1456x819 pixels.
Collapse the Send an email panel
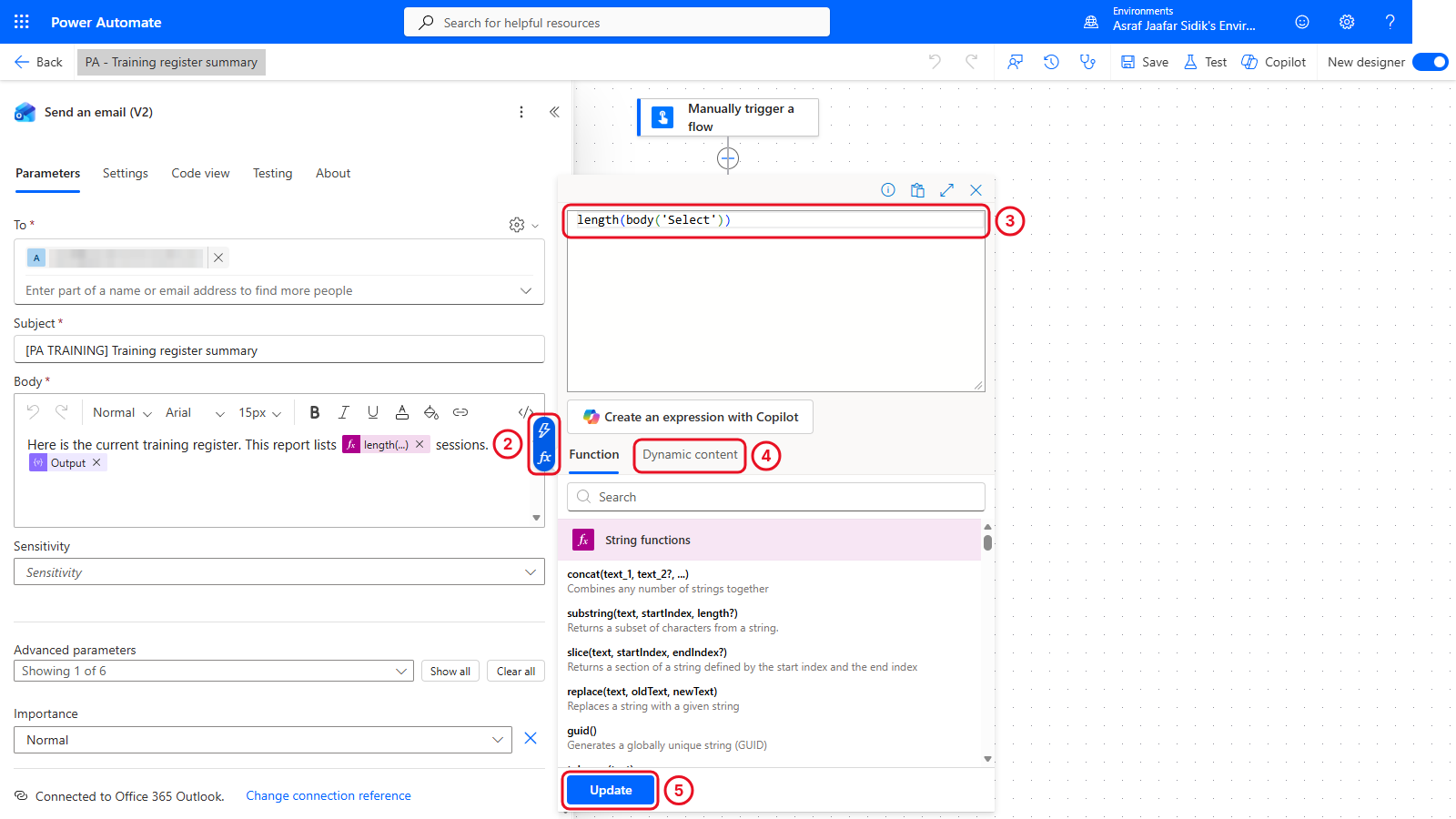(554, 112)
